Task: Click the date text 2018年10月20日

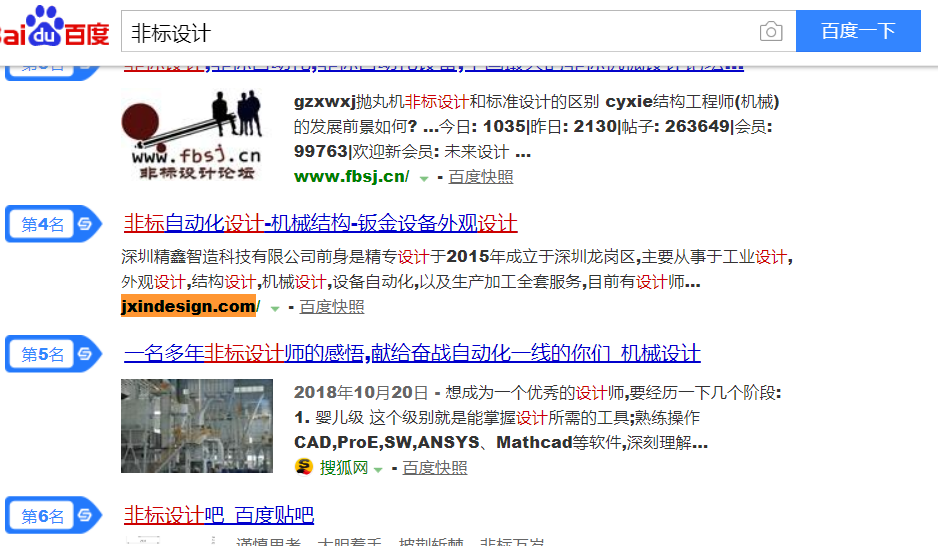Action: coord(361,393)
